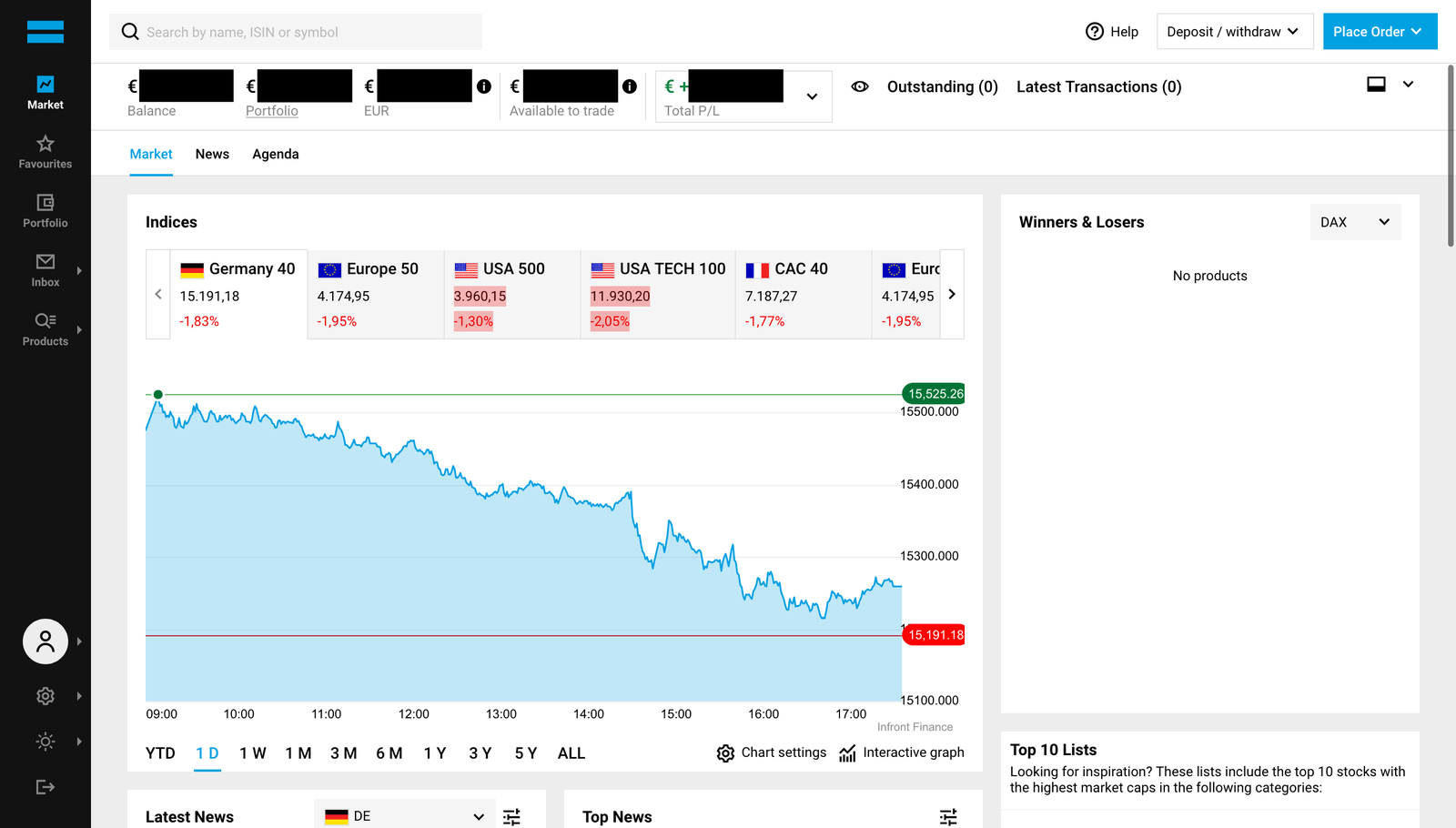Screen dimensions: 1456x828
Task: Expand the Place Order dropdown
Action: pos(1380,32)
